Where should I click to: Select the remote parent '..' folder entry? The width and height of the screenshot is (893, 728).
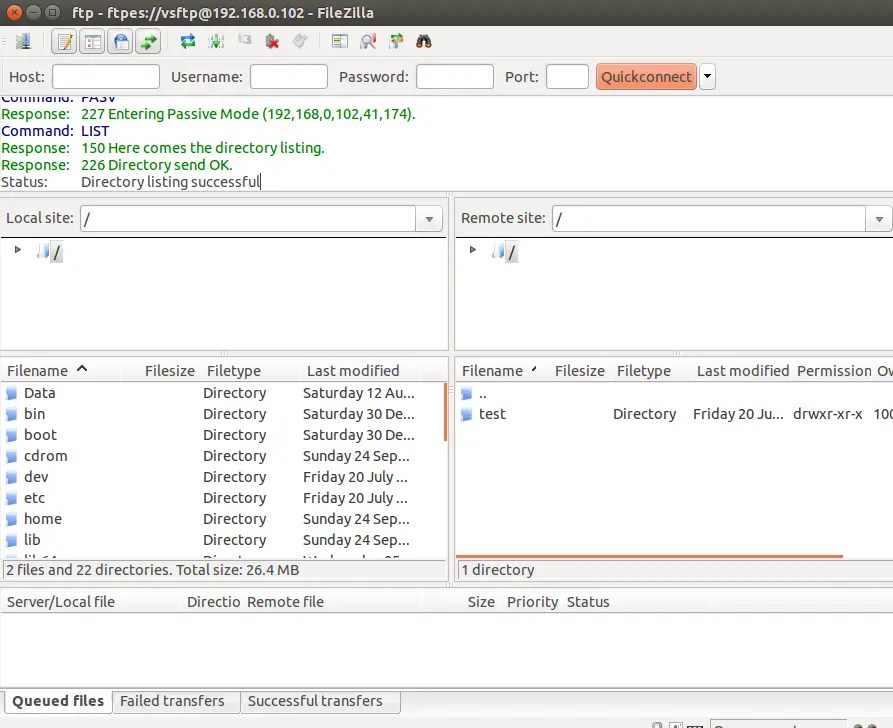pos(482,393)
